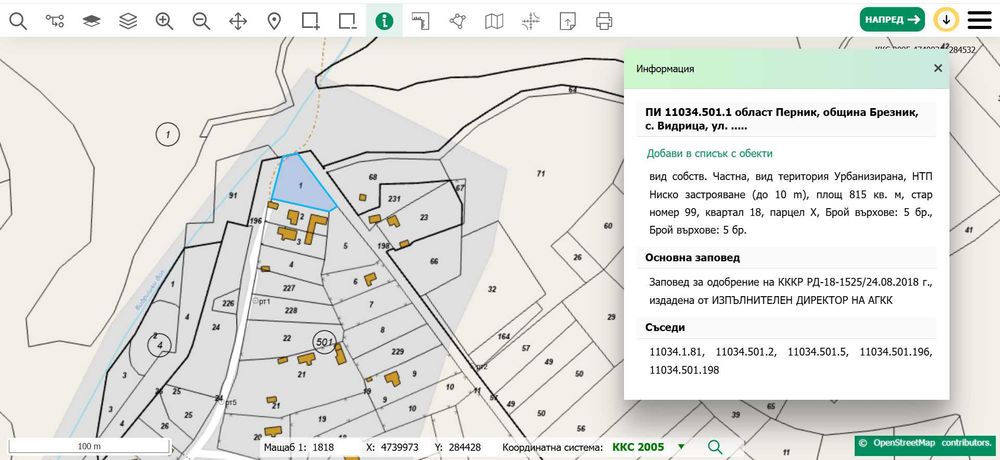This screenshot has height=460, width=1000.
Task: Click the НАПРЕД button
Action: pyautogui.click(x=892, y=19)
